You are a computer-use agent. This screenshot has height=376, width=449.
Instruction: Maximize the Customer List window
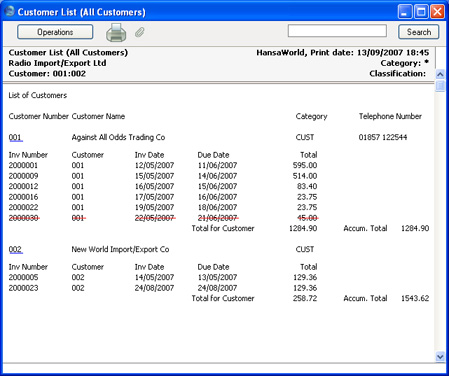click(421, 12)
